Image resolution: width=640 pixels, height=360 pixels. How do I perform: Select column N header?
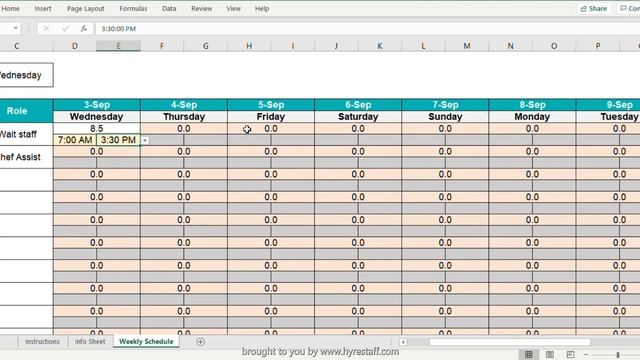(x=510, y=46)
